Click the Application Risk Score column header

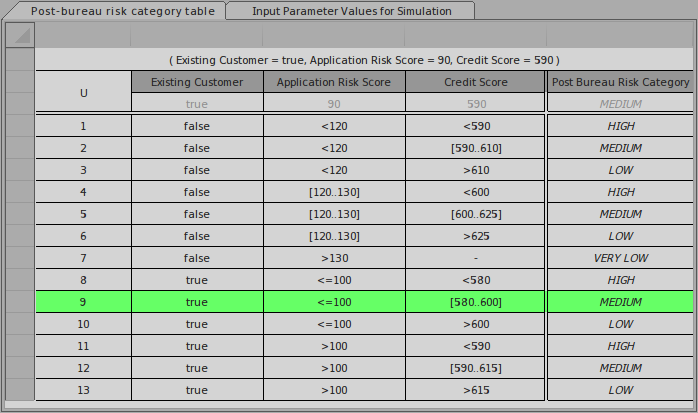click(x=334, y=82)
